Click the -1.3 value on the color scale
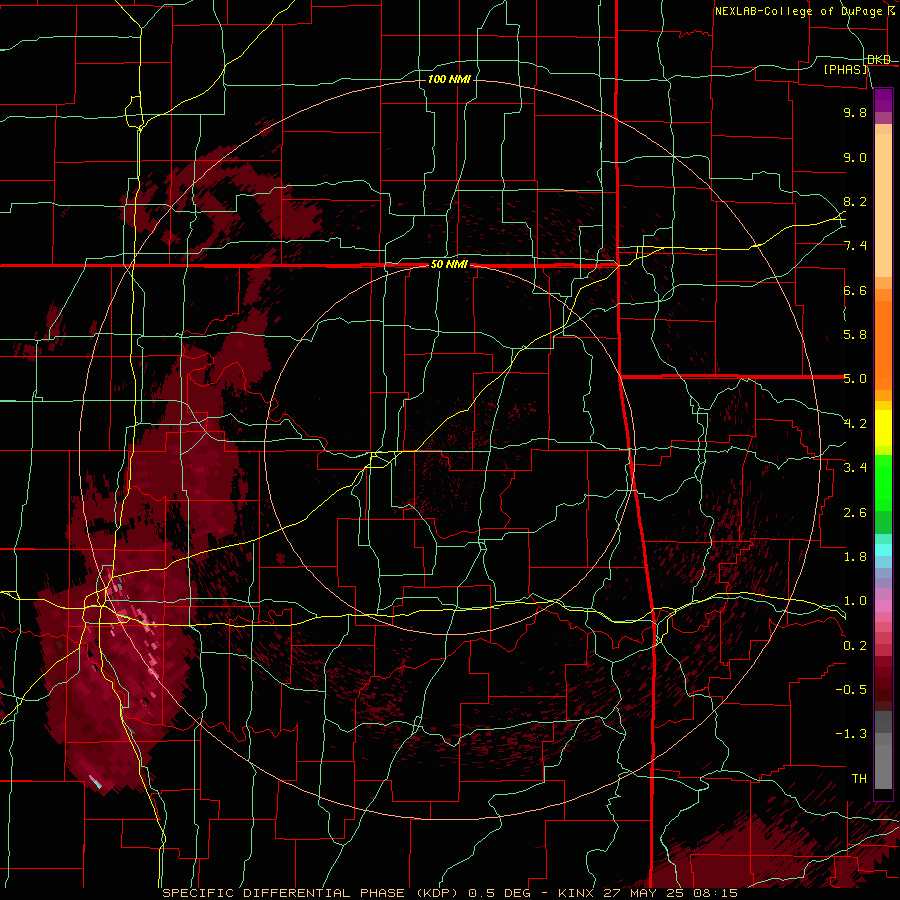 pos(851,734)
